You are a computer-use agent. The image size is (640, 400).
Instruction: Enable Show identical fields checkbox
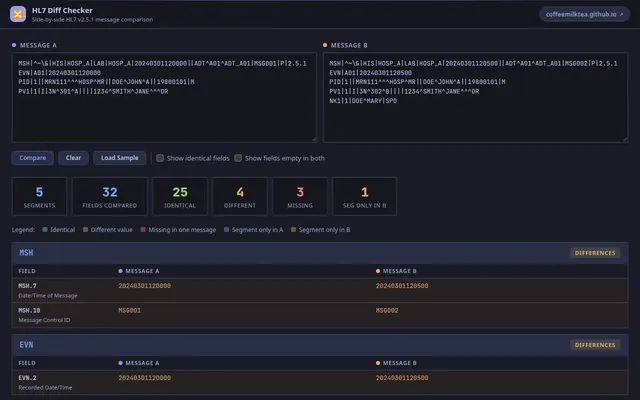(x=160, y=158)
